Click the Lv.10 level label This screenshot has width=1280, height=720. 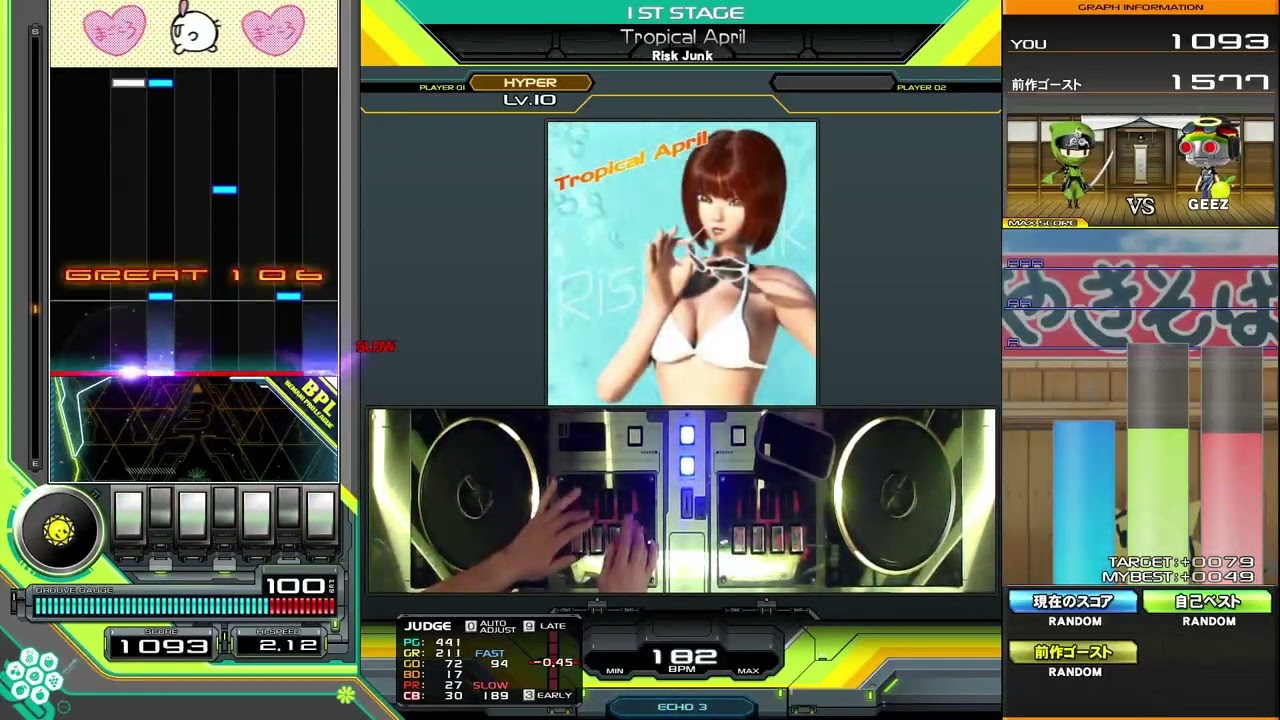coord(529,100)
